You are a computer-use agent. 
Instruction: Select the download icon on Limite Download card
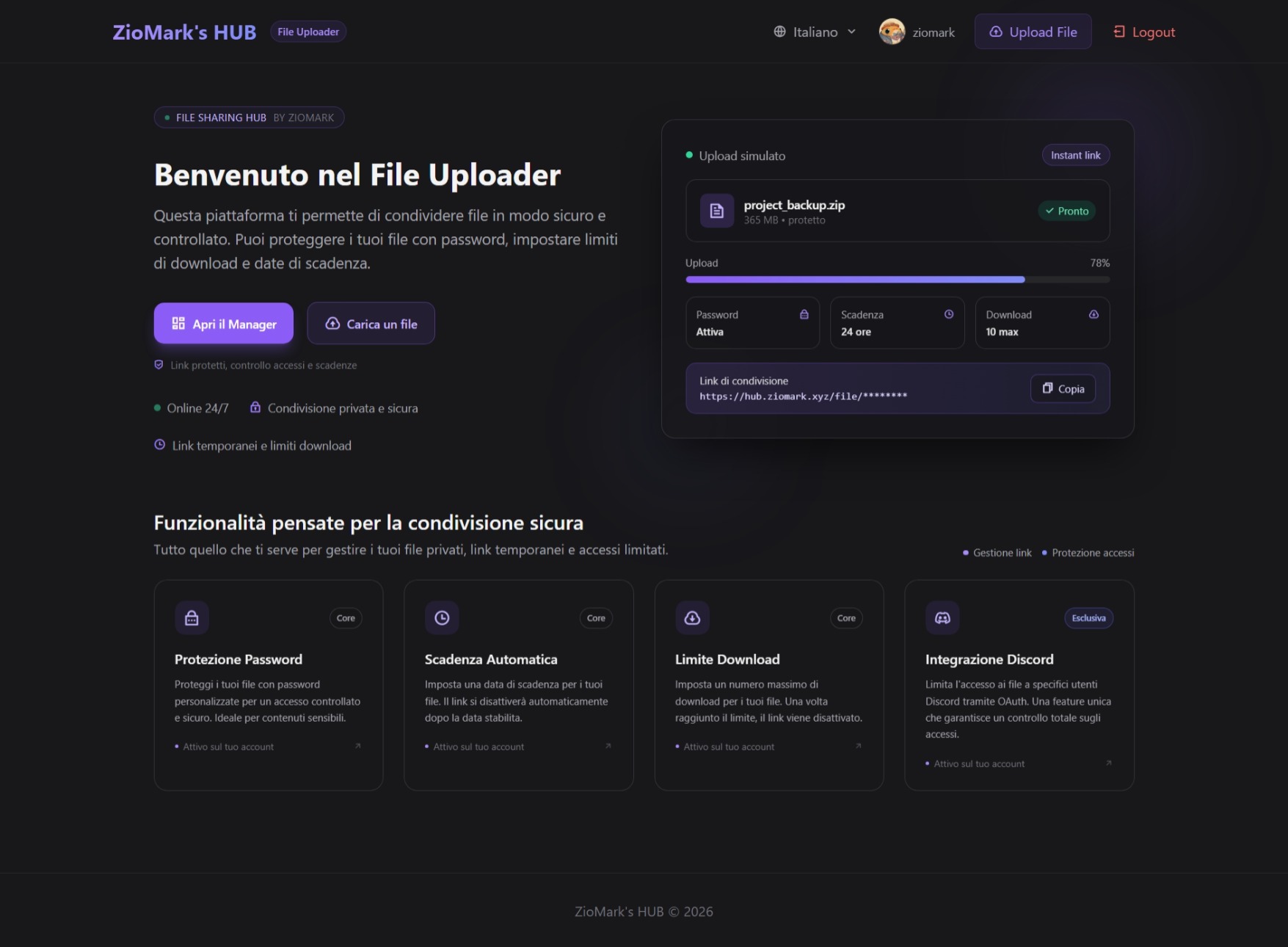pos(692,617)
